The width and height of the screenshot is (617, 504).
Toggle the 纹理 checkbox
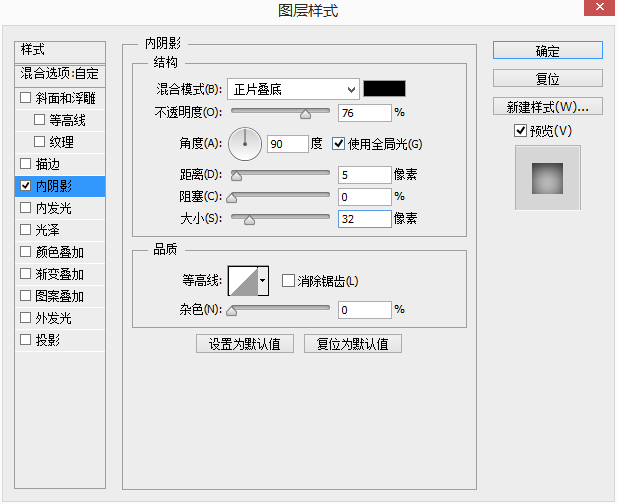39,141
